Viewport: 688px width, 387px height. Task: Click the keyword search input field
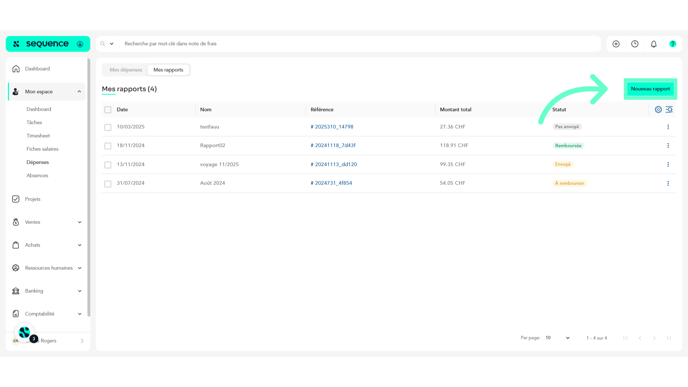click(x=360, y=44)
